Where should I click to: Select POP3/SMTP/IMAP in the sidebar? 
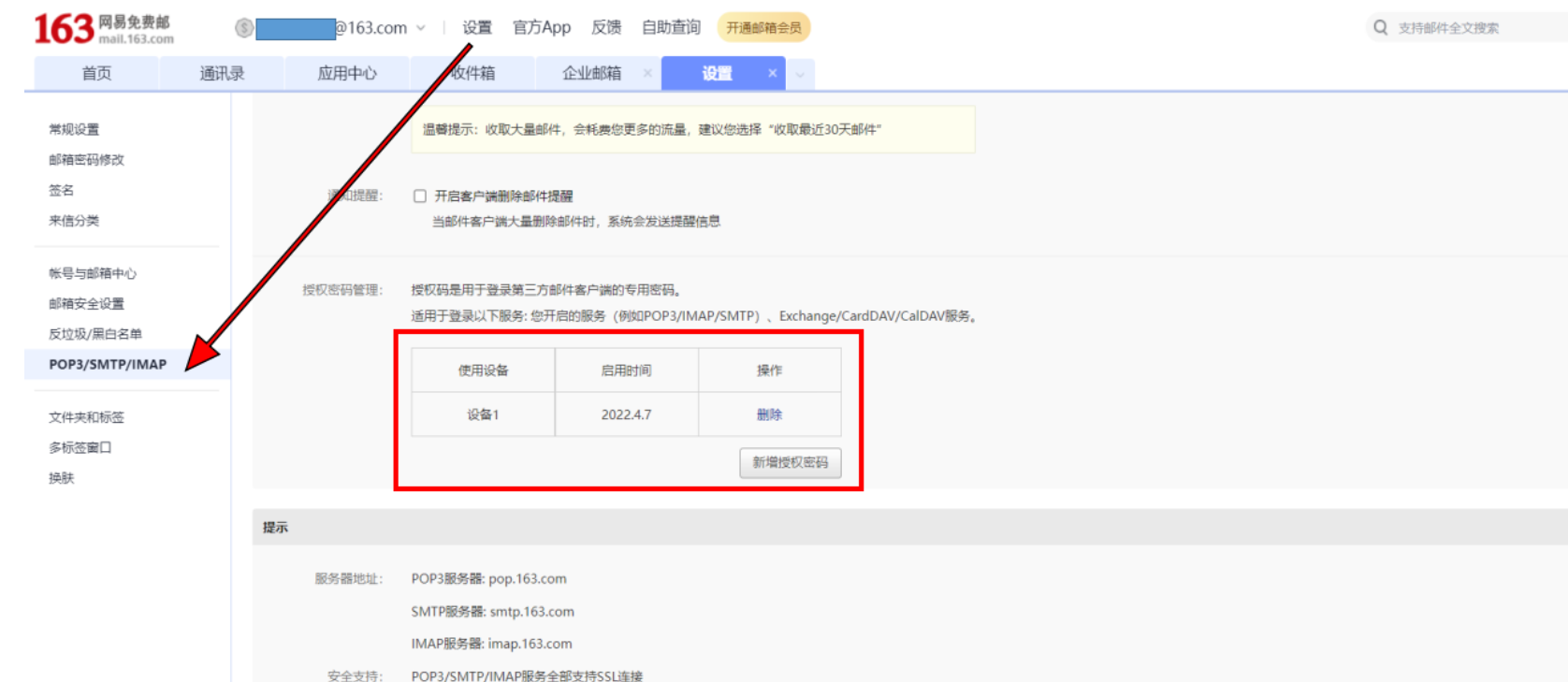127,364
